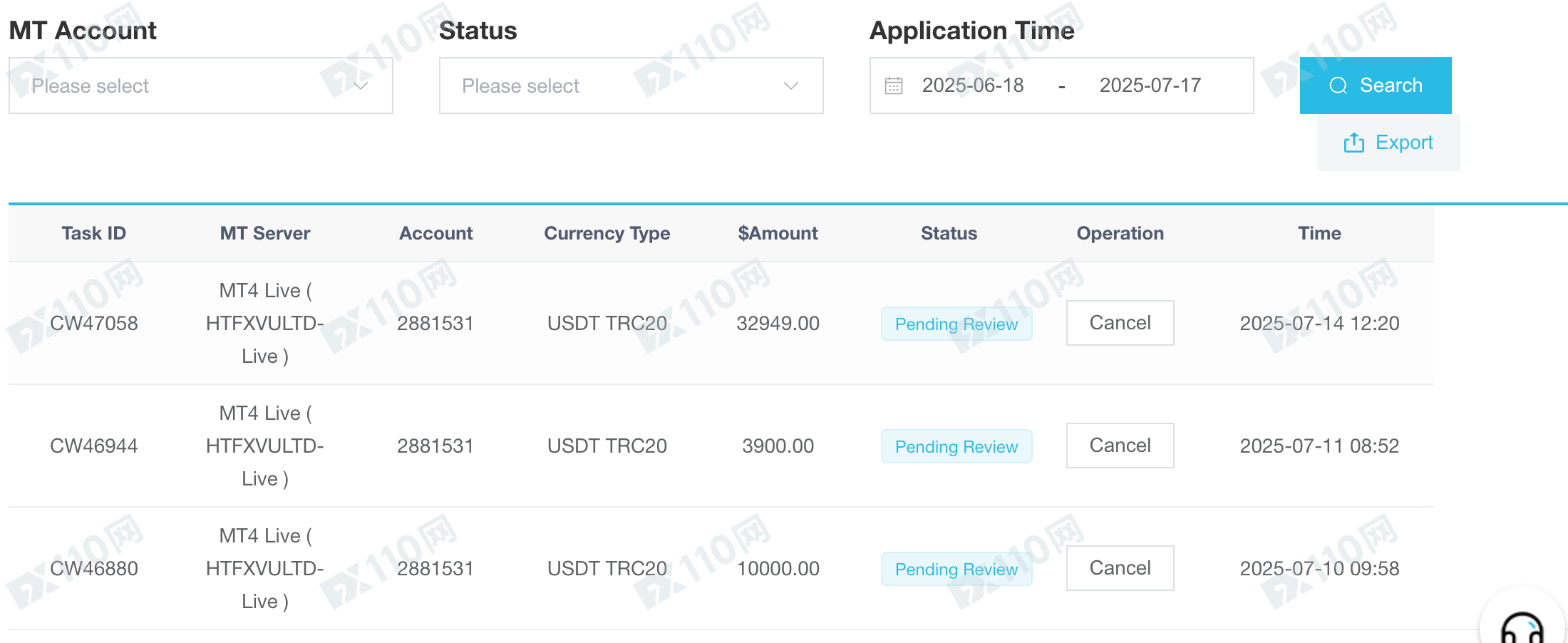
Task: Open customer support headset icon
Action: tap(1522, 629)
